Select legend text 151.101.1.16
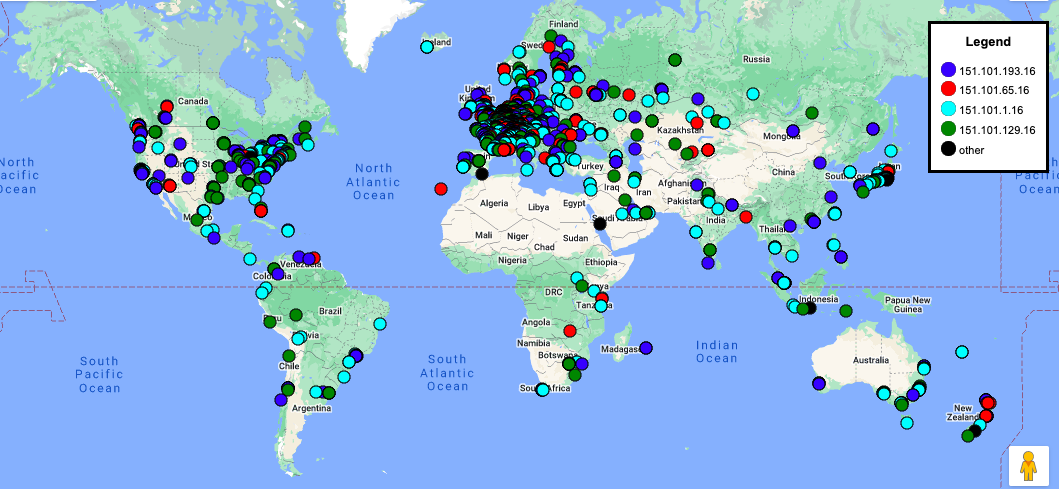This screenshot has height=489, width=1059. (991, 110)
